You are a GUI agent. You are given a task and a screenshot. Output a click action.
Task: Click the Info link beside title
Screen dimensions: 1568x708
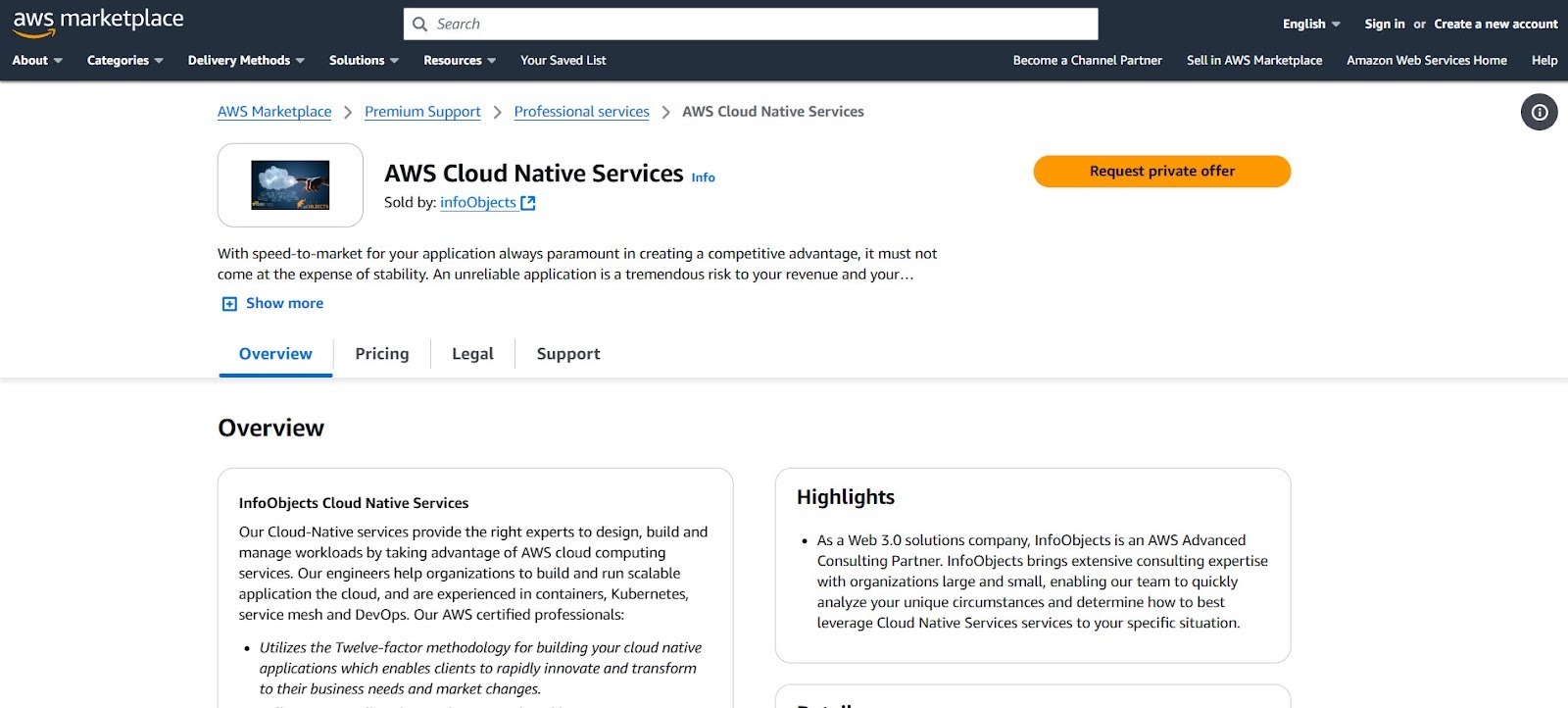[703, 177]
